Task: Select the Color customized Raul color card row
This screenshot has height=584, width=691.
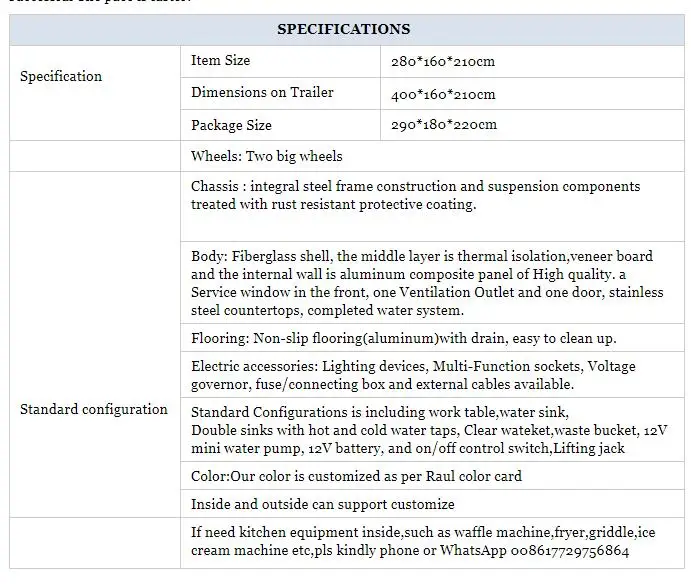Action: click(x=356, y=476)
